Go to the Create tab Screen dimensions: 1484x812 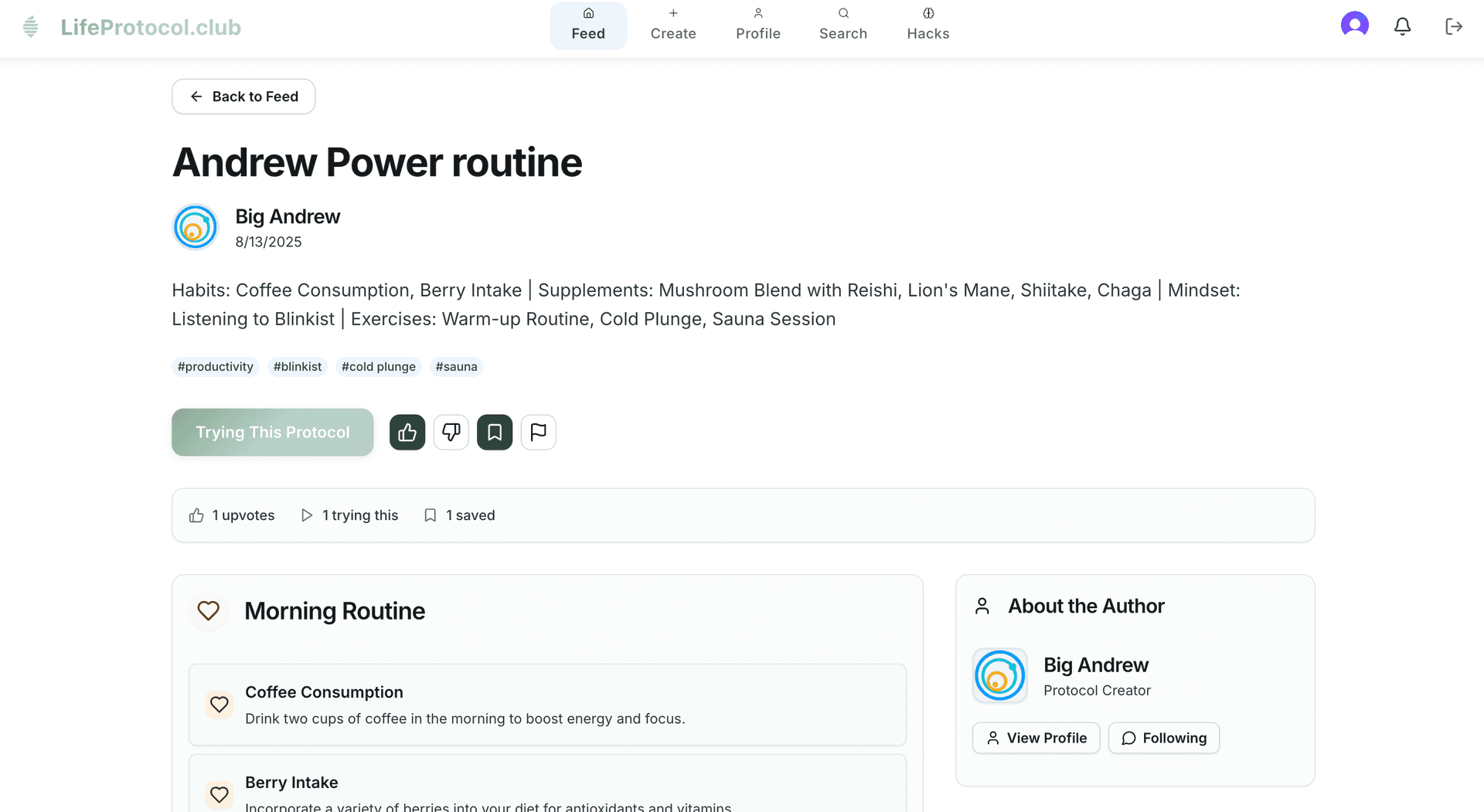pyautogui.click(x=673, y=25)
